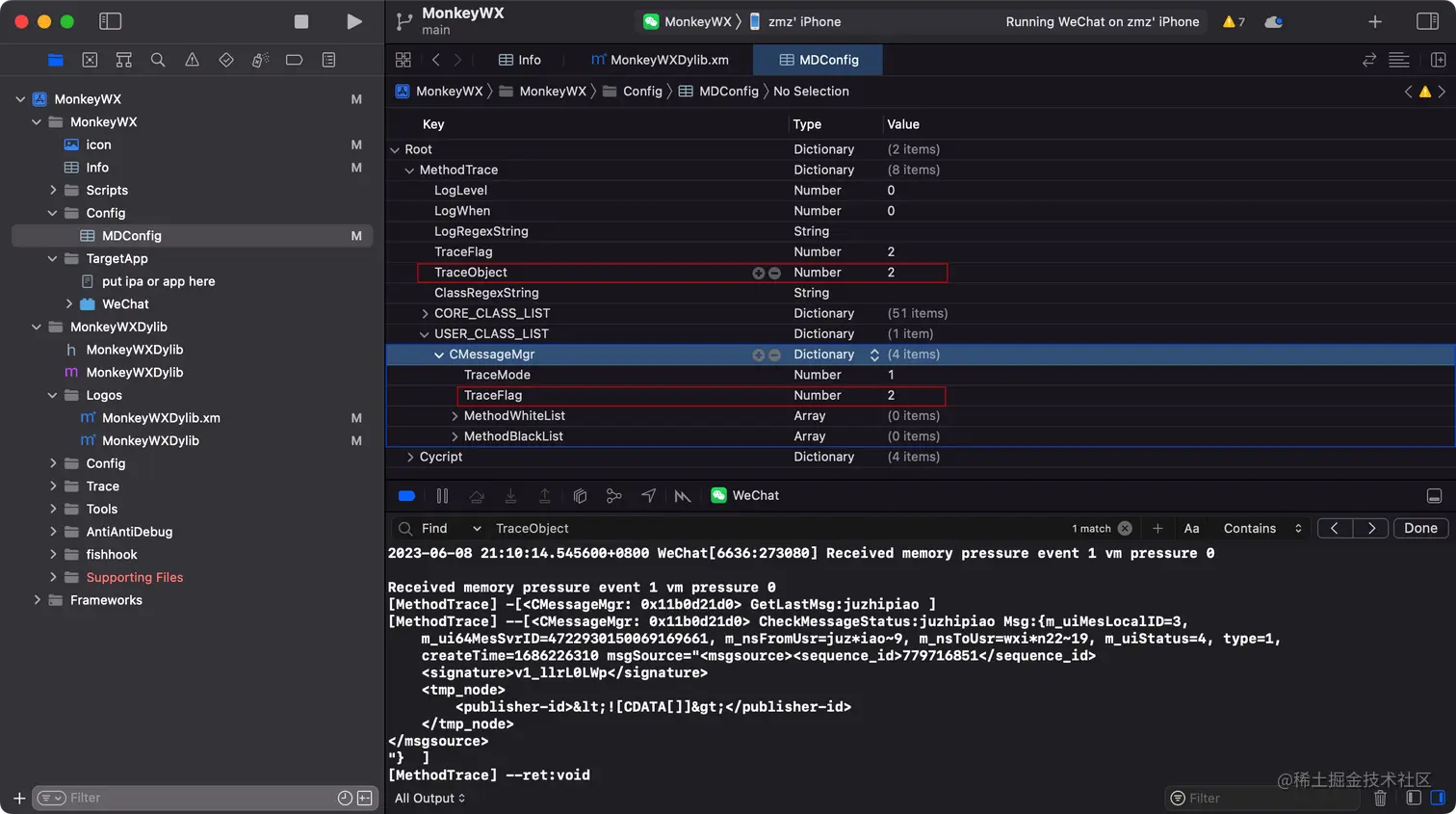Click Step Into in debug bar
Screen dimensions: 1456x814
click(510, 496)
